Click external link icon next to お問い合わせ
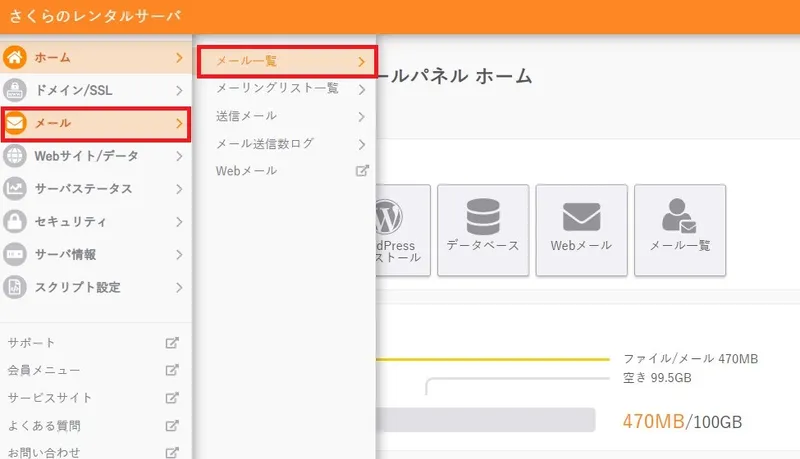The width and height of the screenshot is (800, 459). tap(172, 452)
